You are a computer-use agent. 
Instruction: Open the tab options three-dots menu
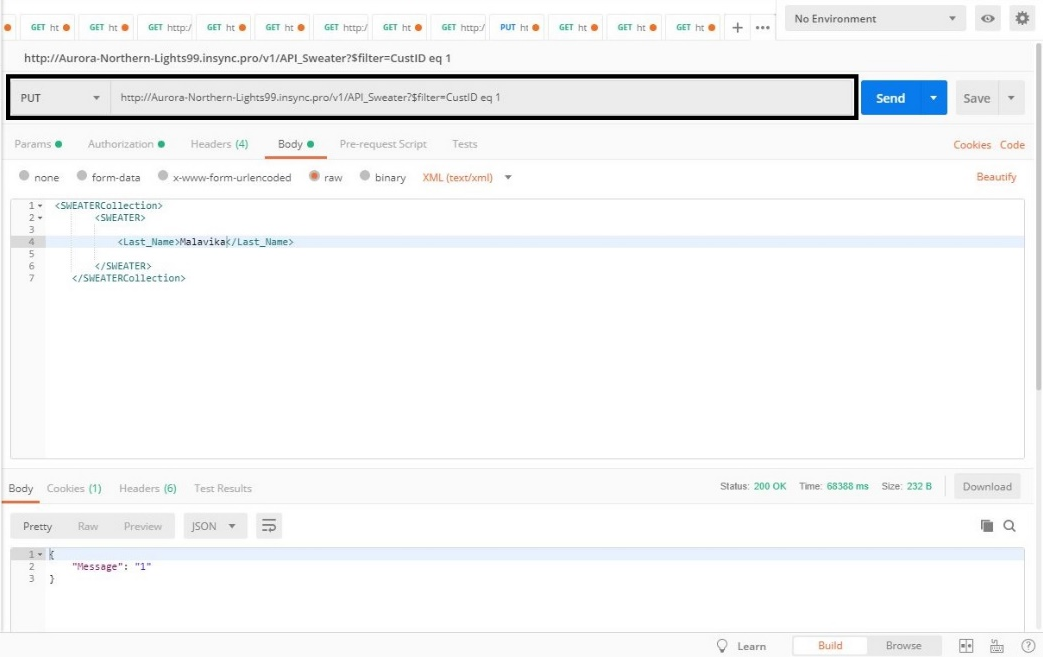click(762, 27)
